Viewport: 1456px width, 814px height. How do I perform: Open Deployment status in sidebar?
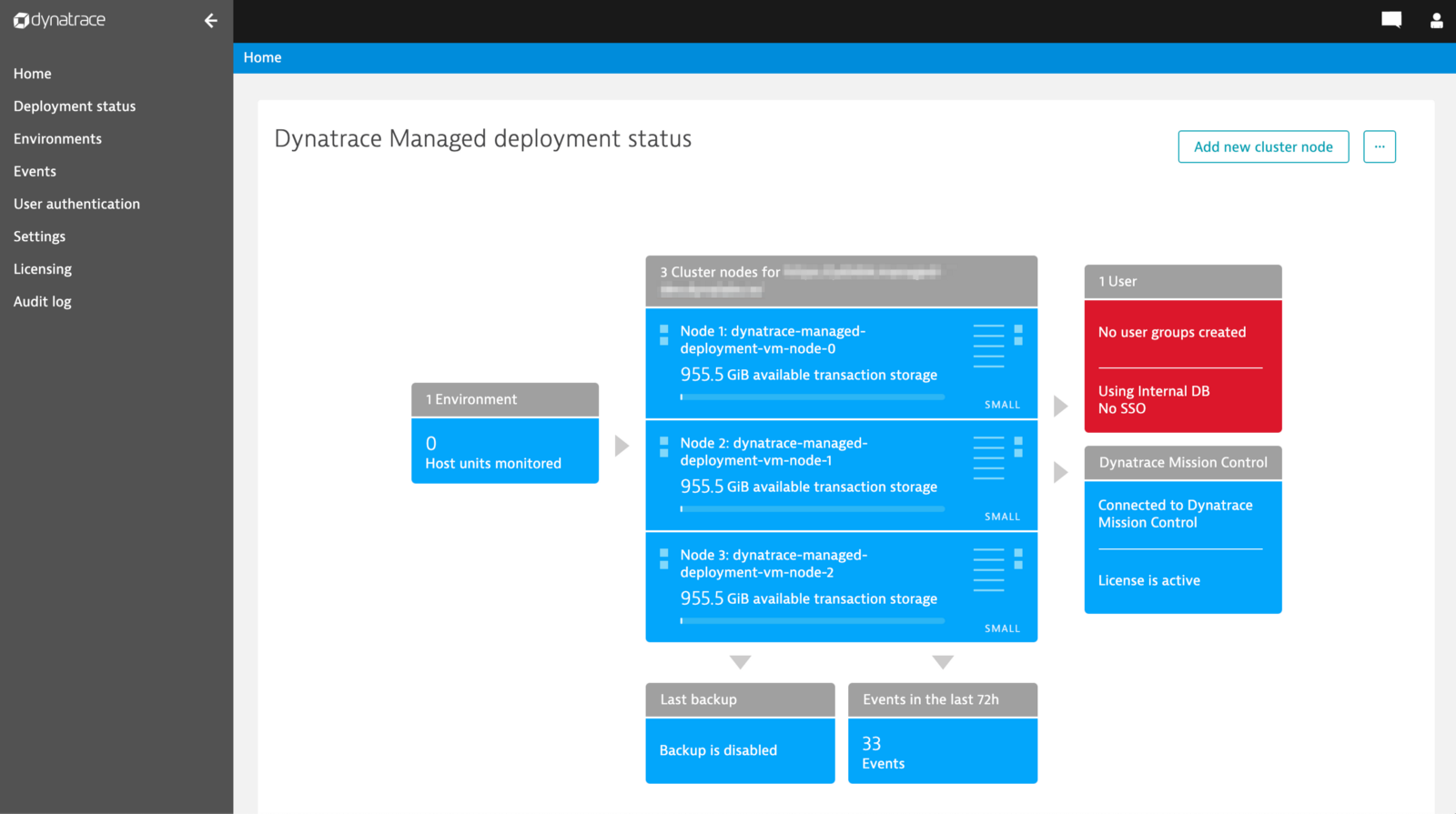tap(75, 106)
